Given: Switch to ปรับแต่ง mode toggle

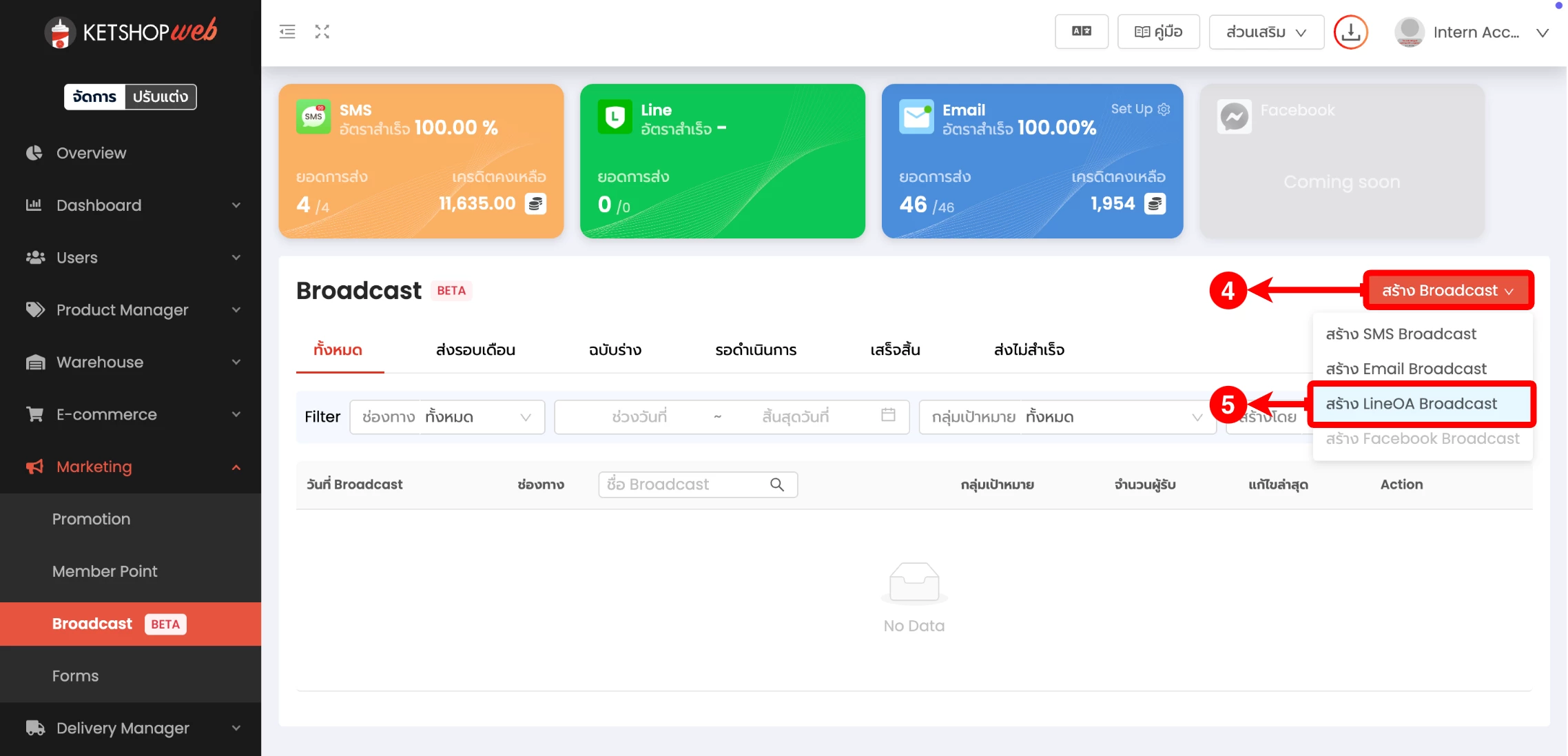Looking at the screenshot, I should point(160,96).
